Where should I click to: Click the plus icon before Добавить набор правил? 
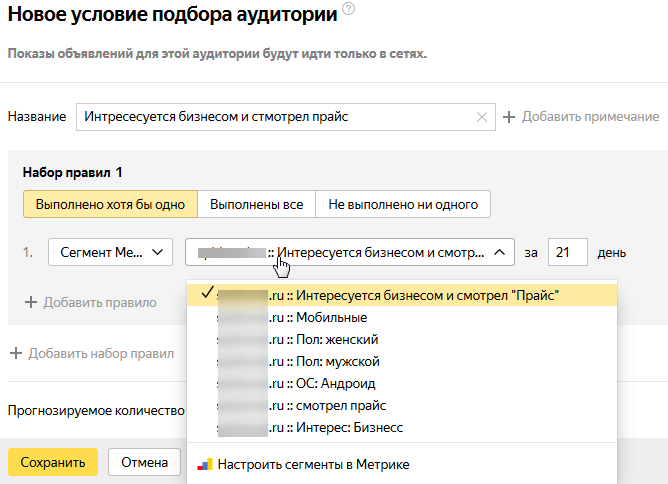pyautogui.click(x=16, y=353)
